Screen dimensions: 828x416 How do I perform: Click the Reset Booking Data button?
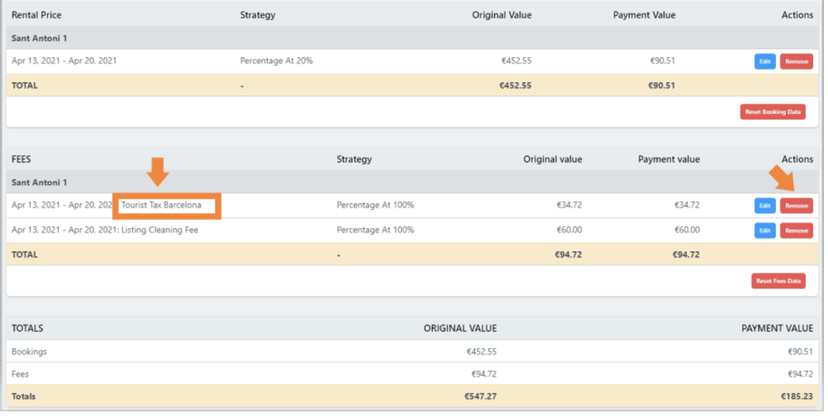coord(772,112)
